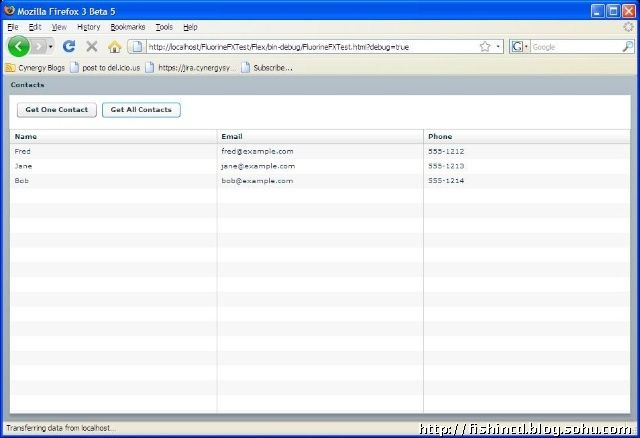This screenshot has height=438, width=640.
Task: Select the Fred row name cell
Action: (113, 151)
